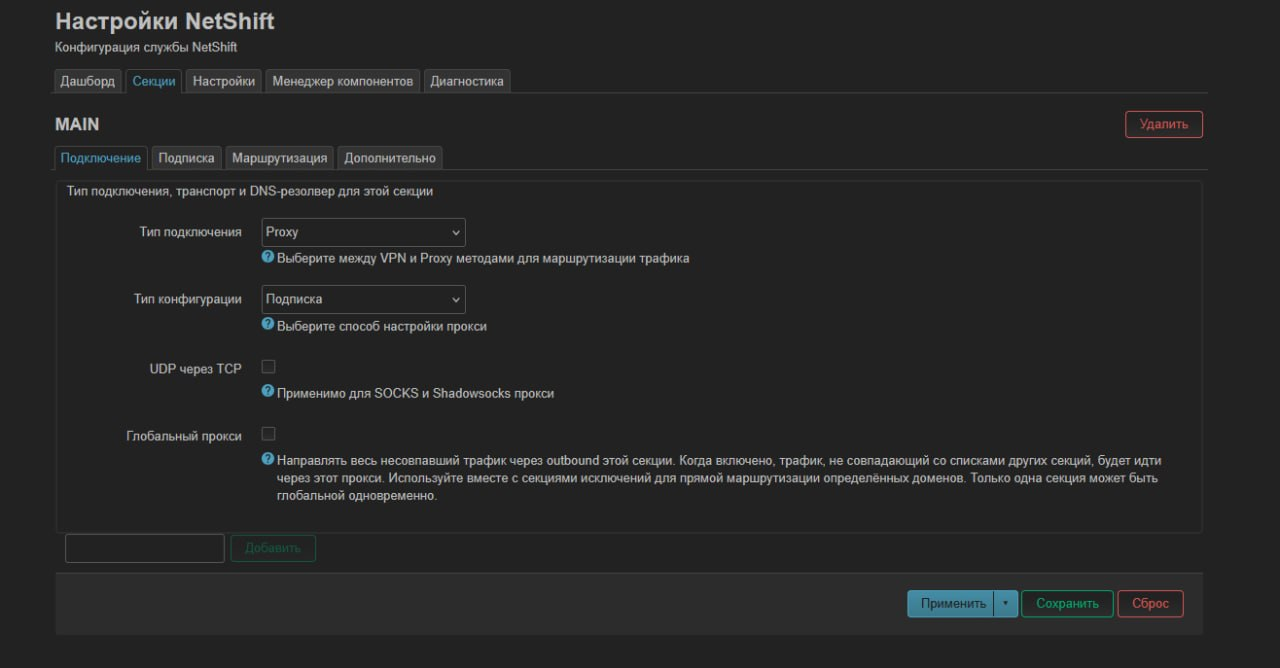Click the Конфигурация службы NetShift subtitle

[146, 47]
